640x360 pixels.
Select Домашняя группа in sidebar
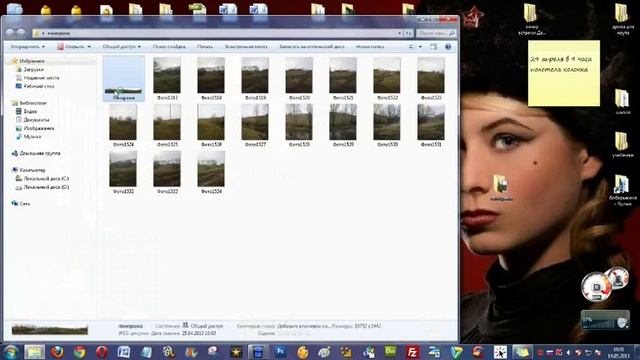click(x=36, y=153)
